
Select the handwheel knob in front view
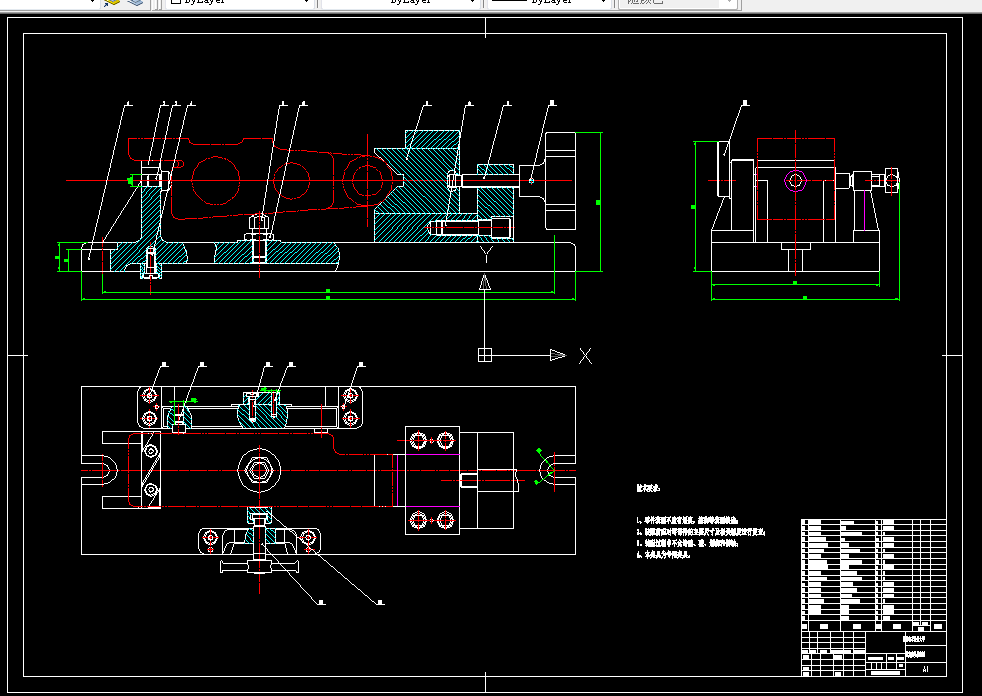point(560,181)
